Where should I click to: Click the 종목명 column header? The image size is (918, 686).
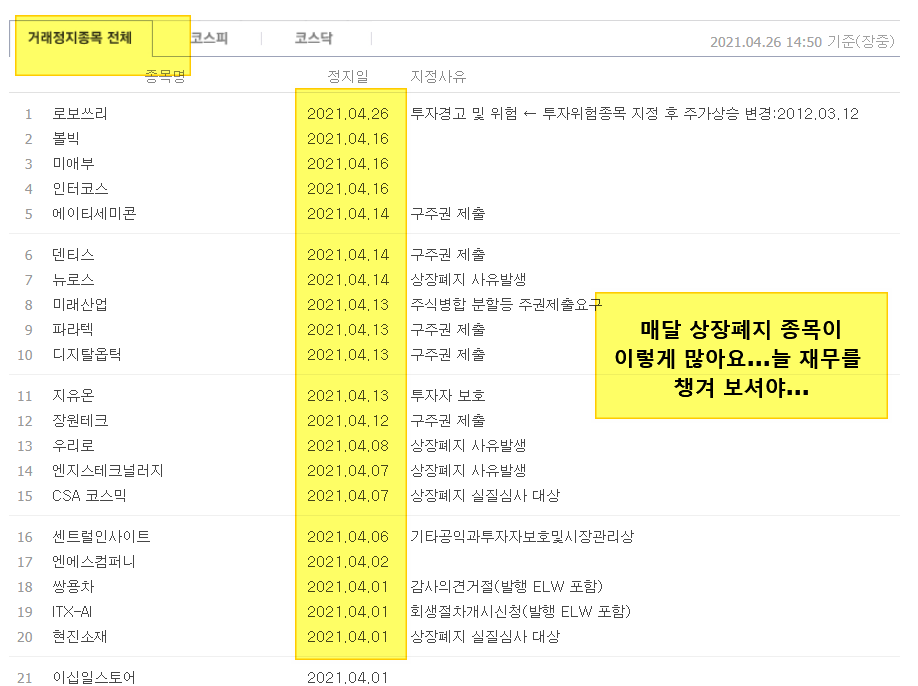pos(165,77)
